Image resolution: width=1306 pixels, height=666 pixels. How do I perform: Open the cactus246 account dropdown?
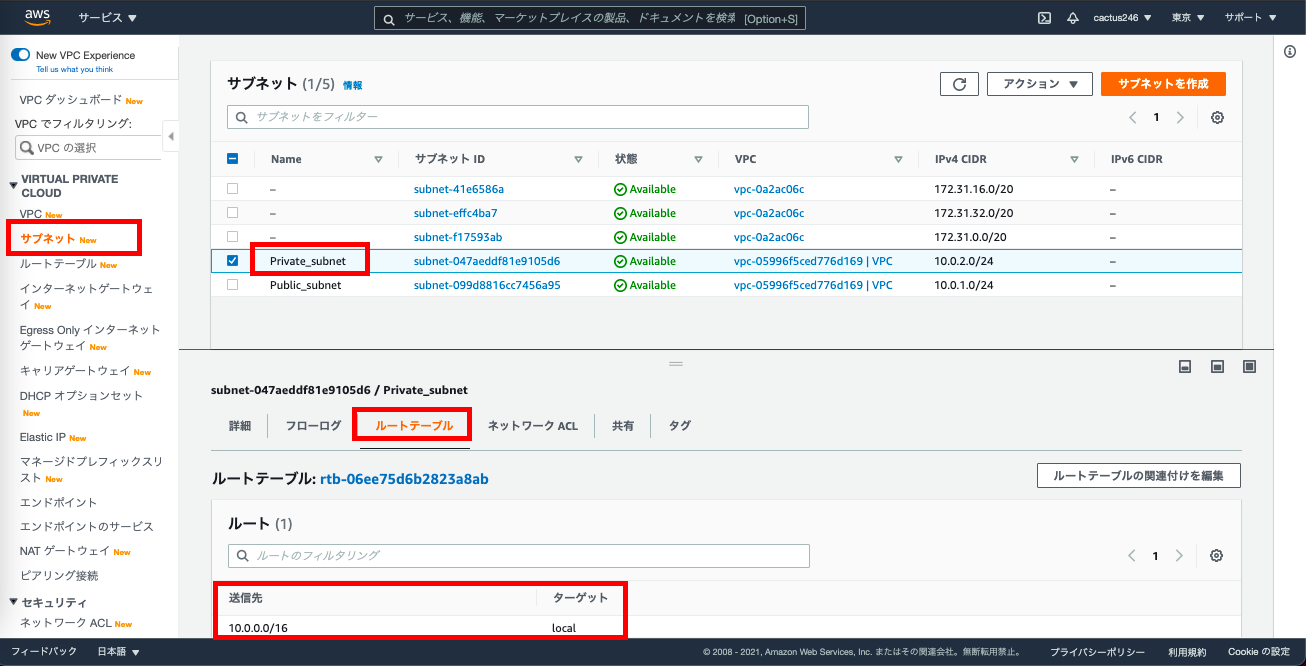(x=1122, y=18)
